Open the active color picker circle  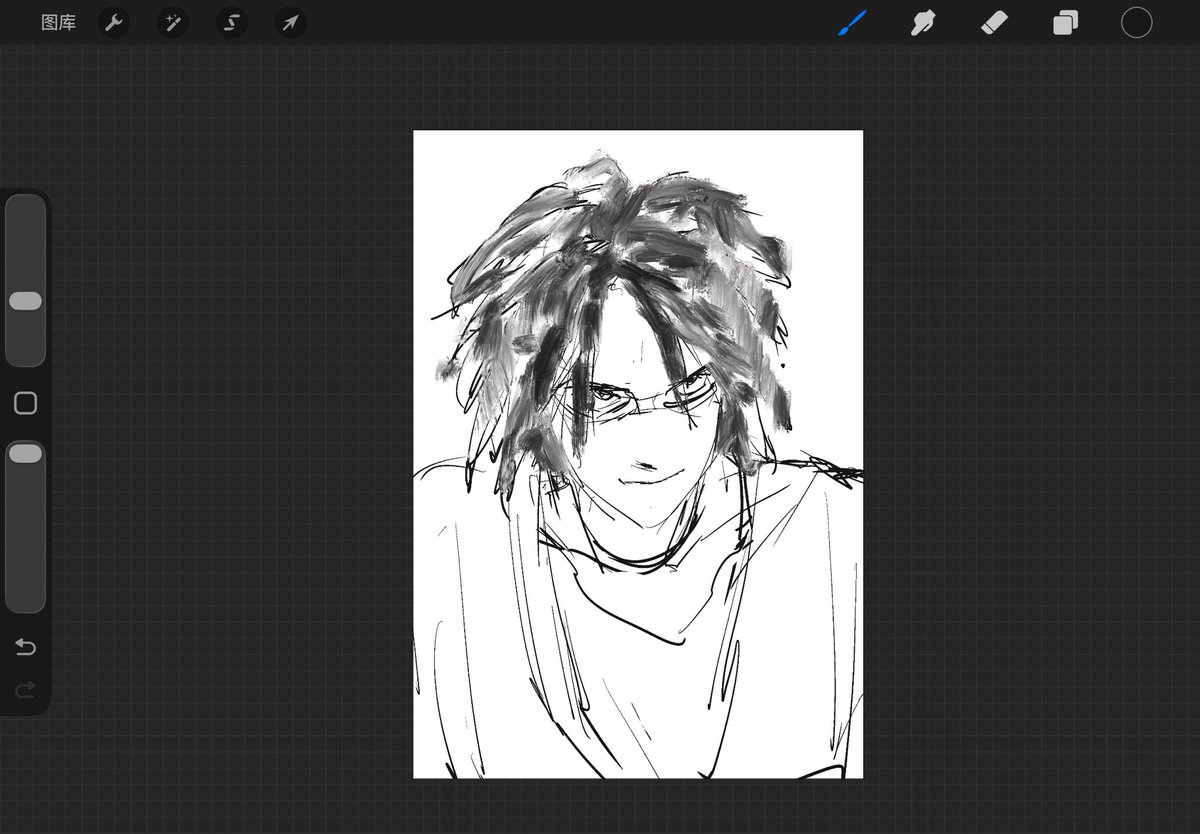pos(1136,23)
